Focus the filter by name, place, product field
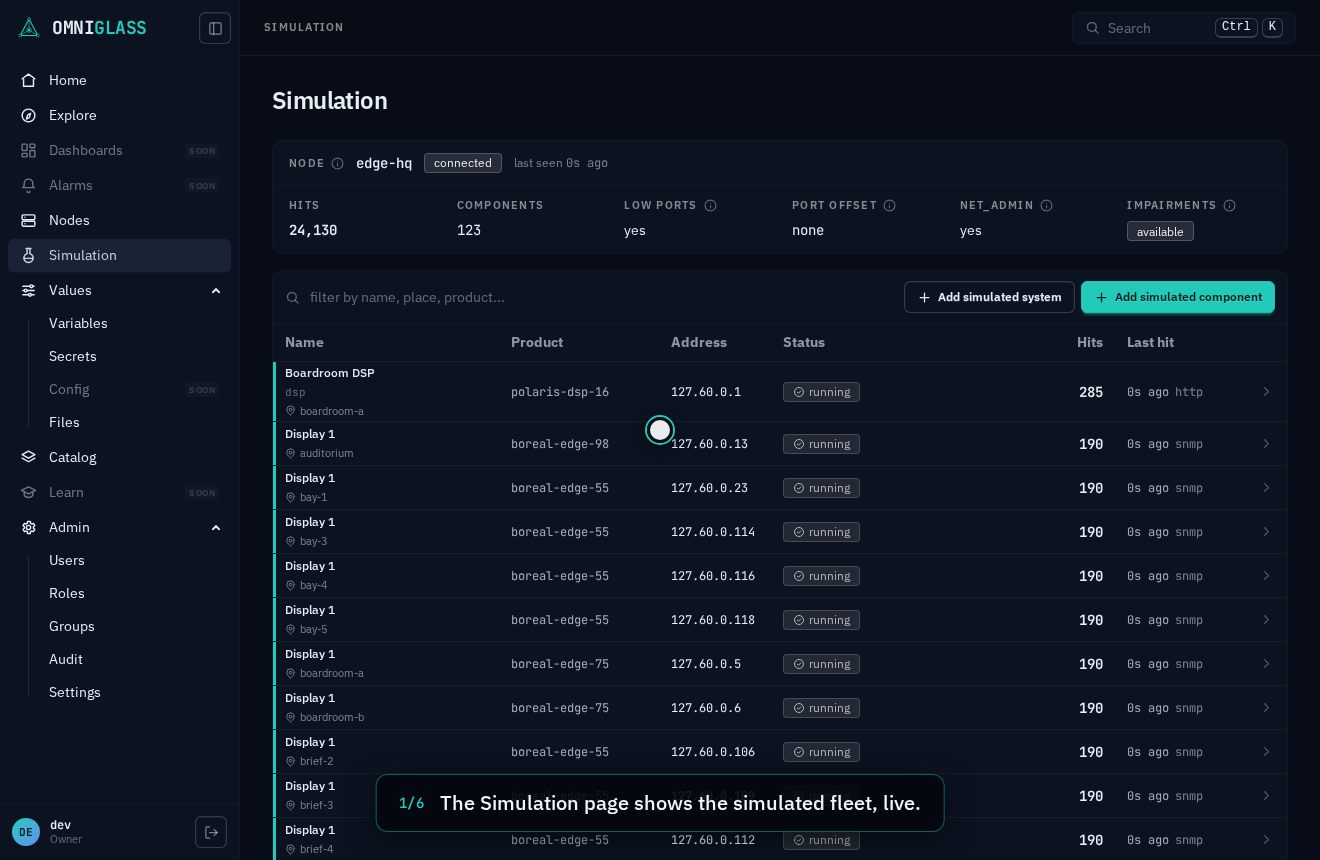The height and width of the screenshot is (860, 1320). tap(590, 297)
